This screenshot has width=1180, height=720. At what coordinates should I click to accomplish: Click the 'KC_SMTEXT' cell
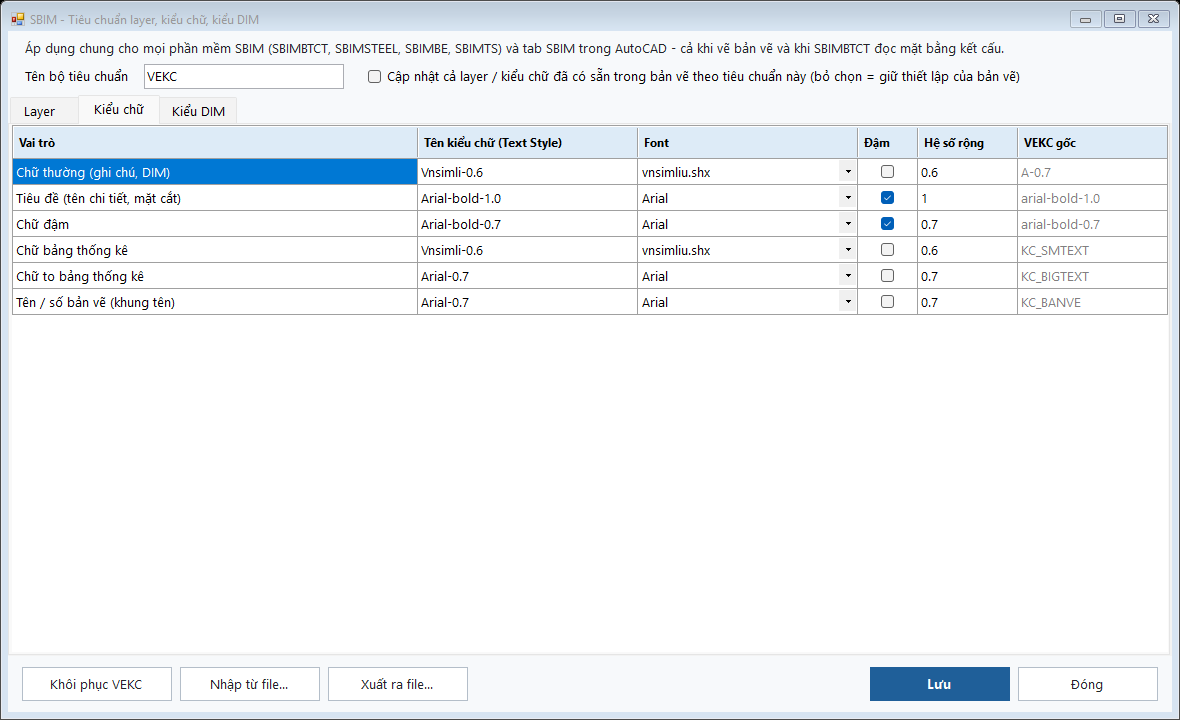1092,250
